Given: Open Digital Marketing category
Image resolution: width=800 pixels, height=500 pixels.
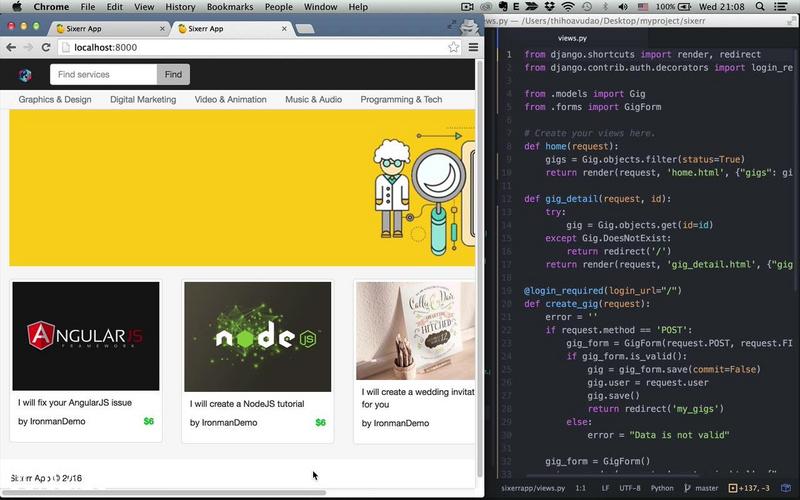Looking at the screenshot, I should [143, 99].
